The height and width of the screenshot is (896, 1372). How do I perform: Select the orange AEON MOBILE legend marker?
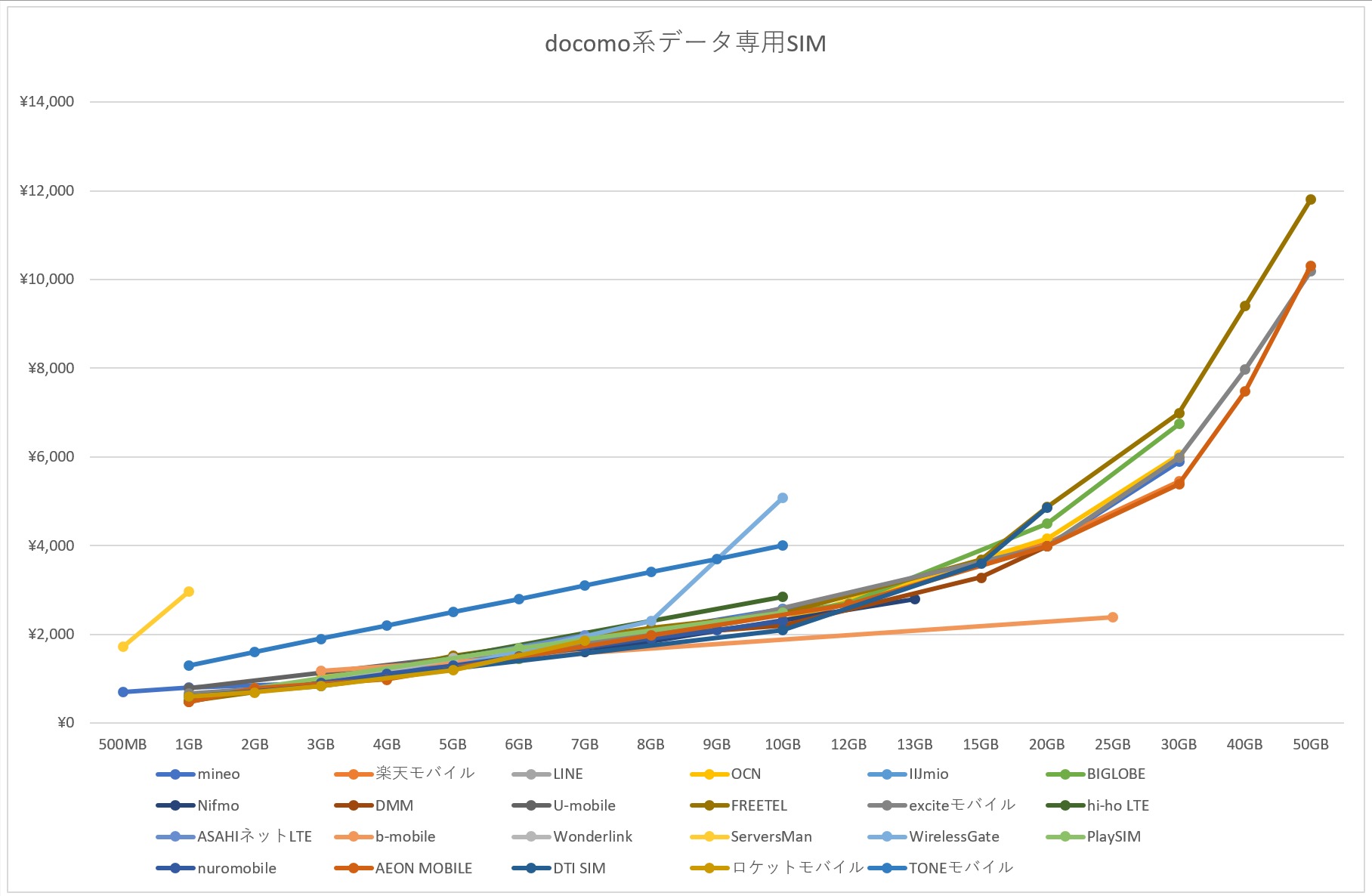354,869
